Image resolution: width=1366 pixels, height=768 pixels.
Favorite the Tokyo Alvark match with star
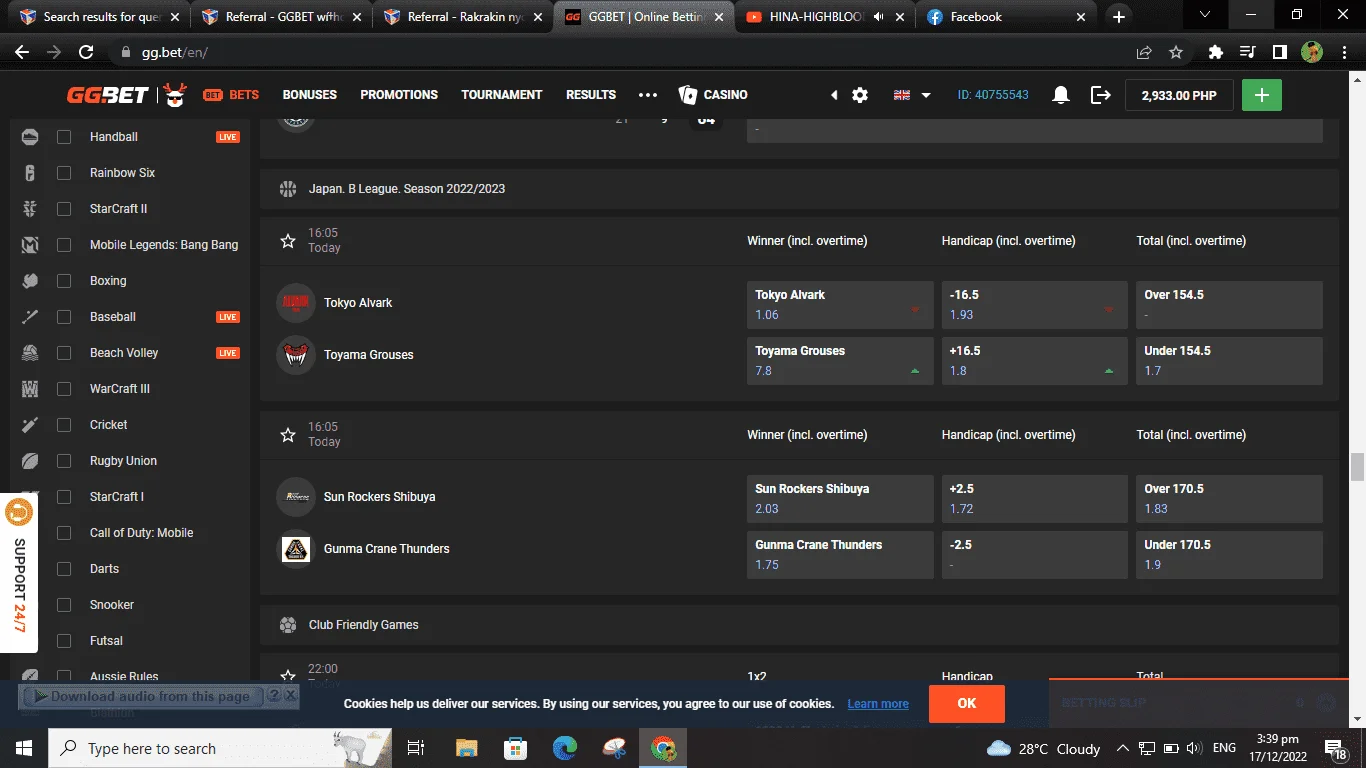[x=288, y=241]
